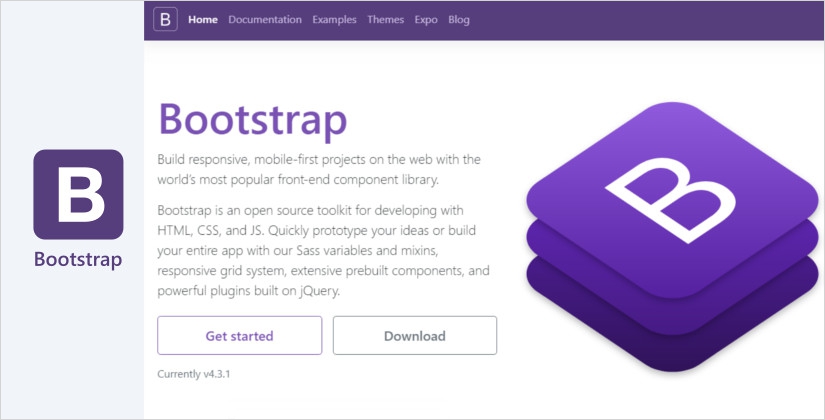Click the empty light gray left panel above the logo
Screen dimensions: 825x420
(x=72, y=70)
